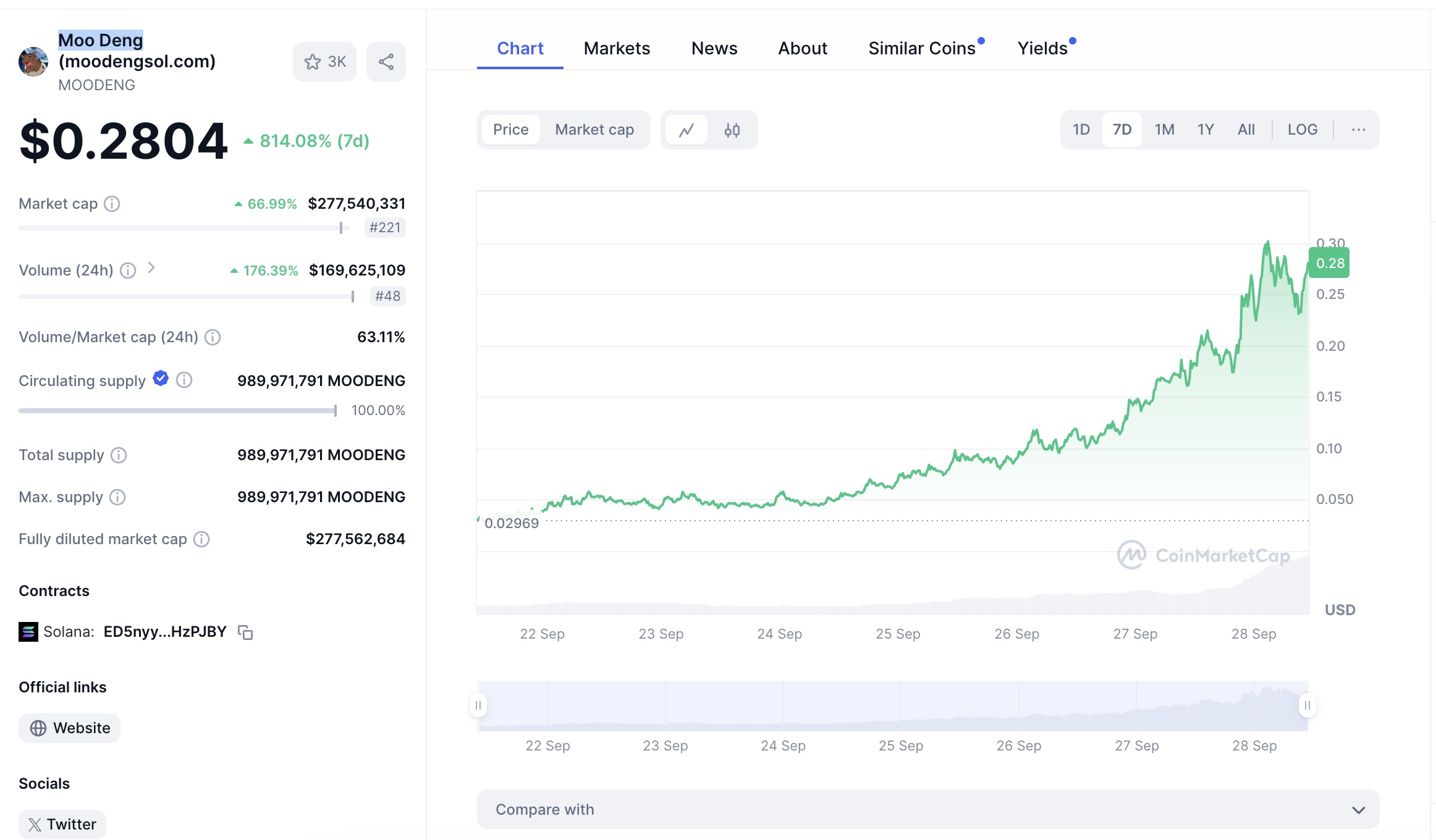This screenshot has height=840, width=1436.
Task: Click verified badge next to Circulating supply
Action: [161, 379]
